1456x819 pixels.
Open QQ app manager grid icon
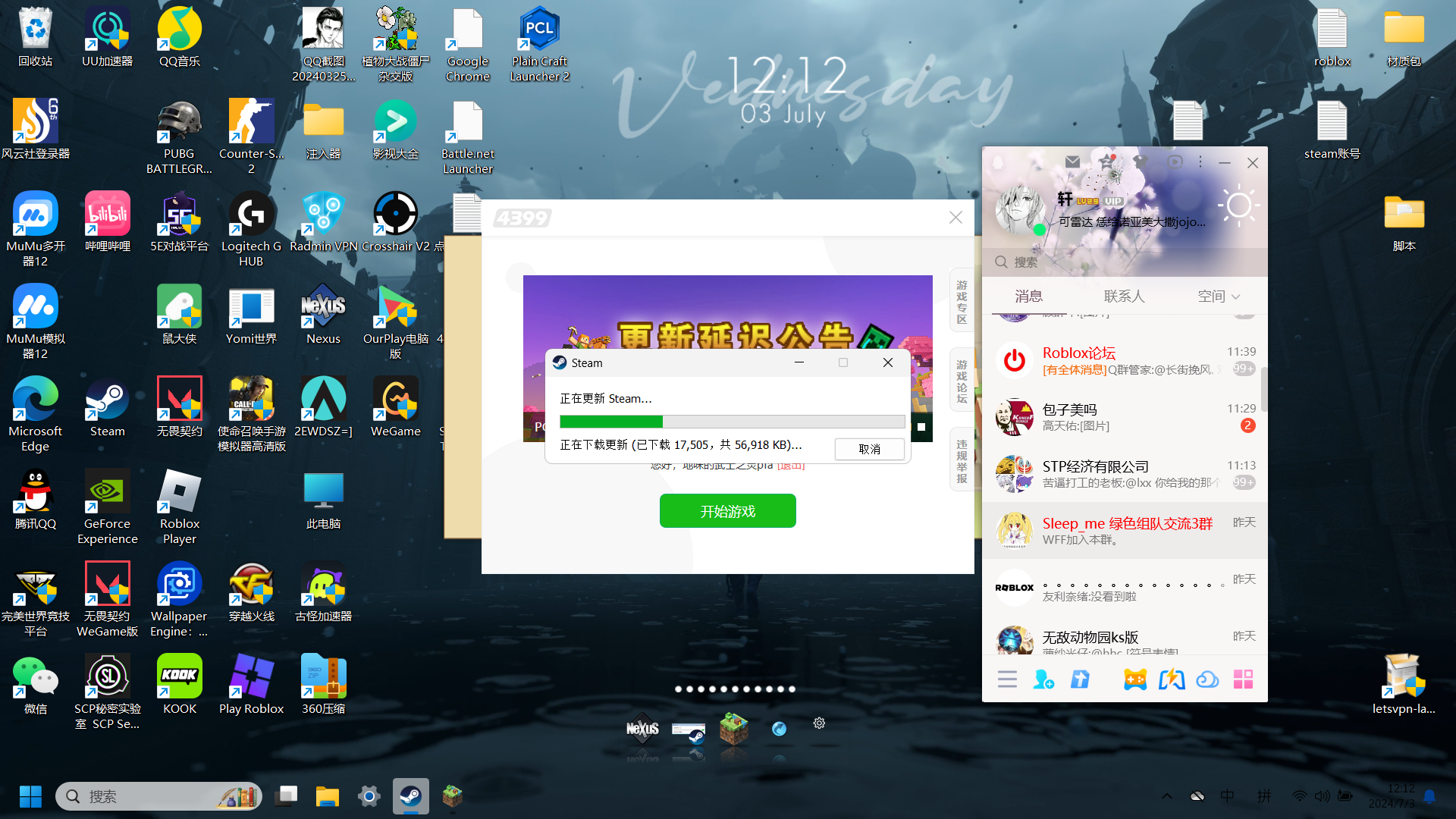tap(1243, 679)
